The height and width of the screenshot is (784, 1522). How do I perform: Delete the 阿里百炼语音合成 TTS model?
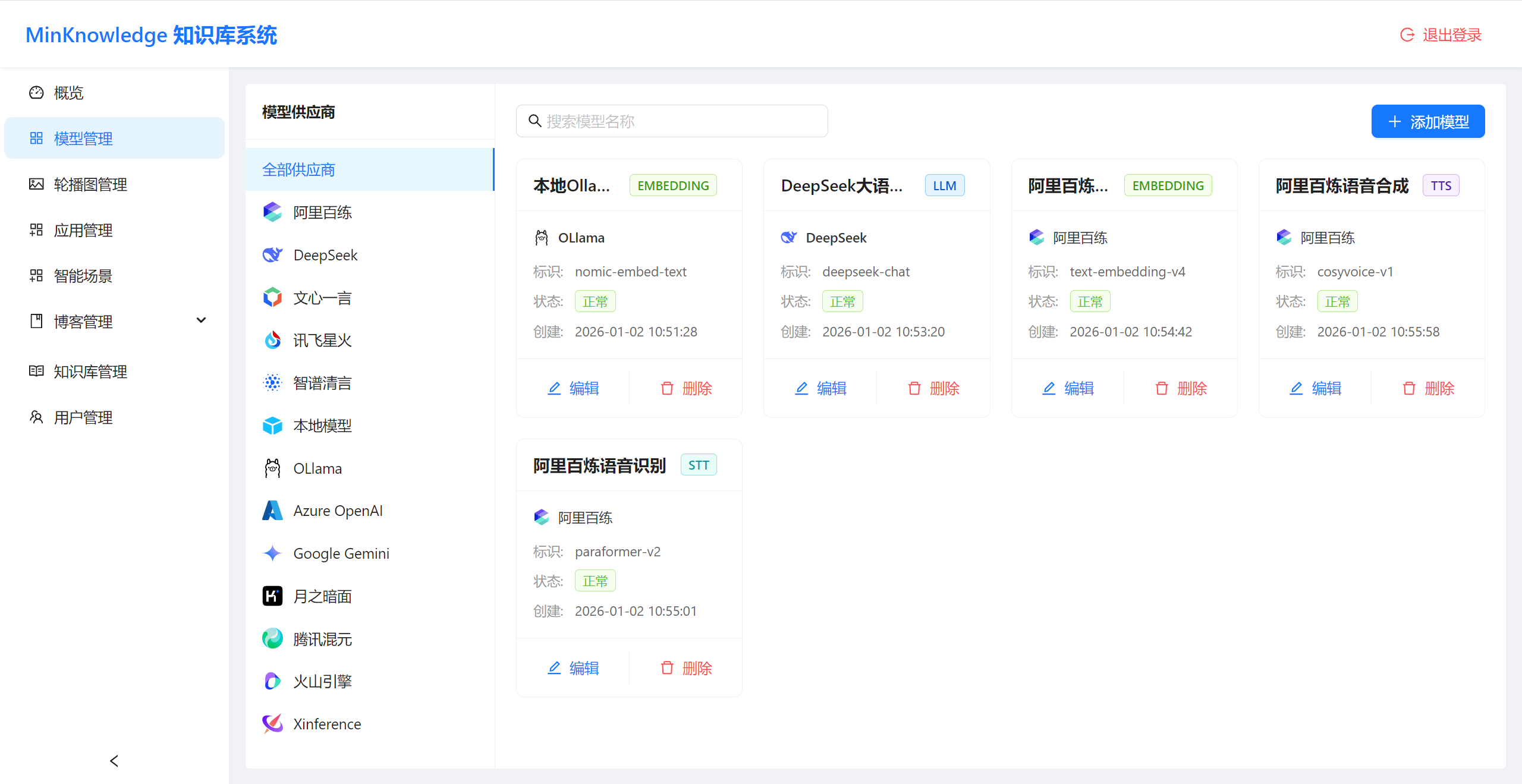tap(1427, 388)
